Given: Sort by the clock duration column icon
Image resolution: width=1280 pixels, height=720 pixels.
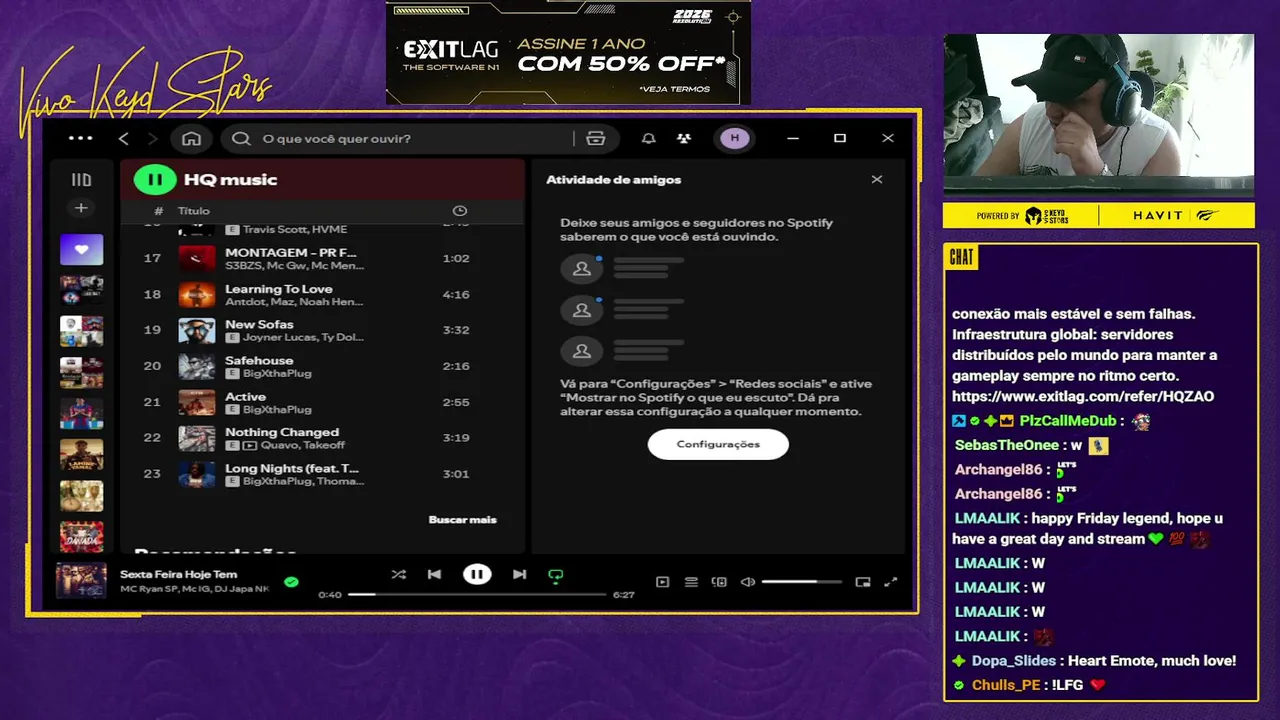Looking at the screenshot, I should point(459,211).
